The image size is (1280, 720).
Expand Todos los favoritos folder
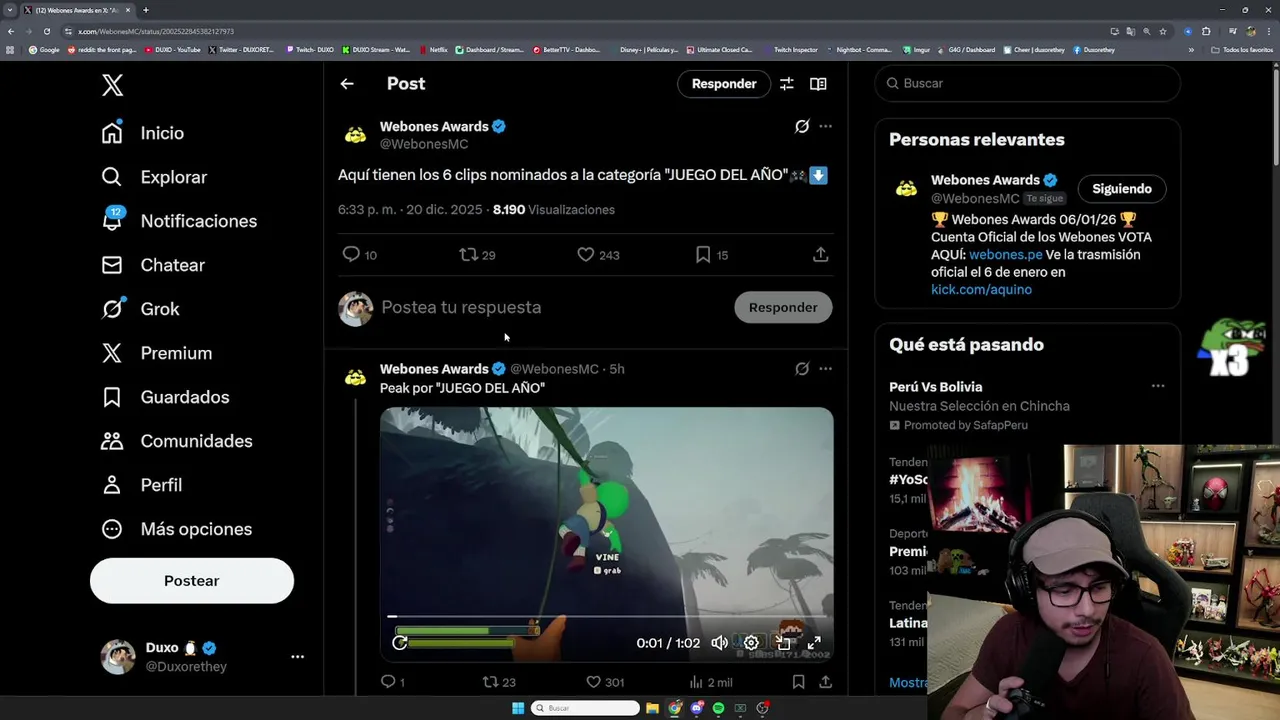point(1241,49)
